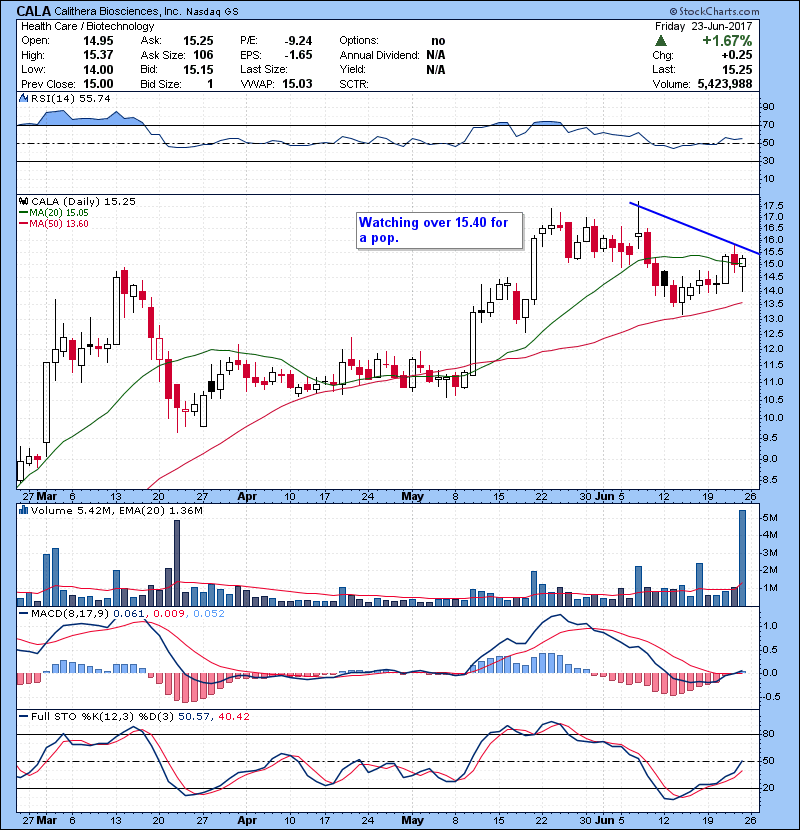
Task: Click the Volume 5.42M, EMA(20) 1.36M label
Action: [116, 510]
